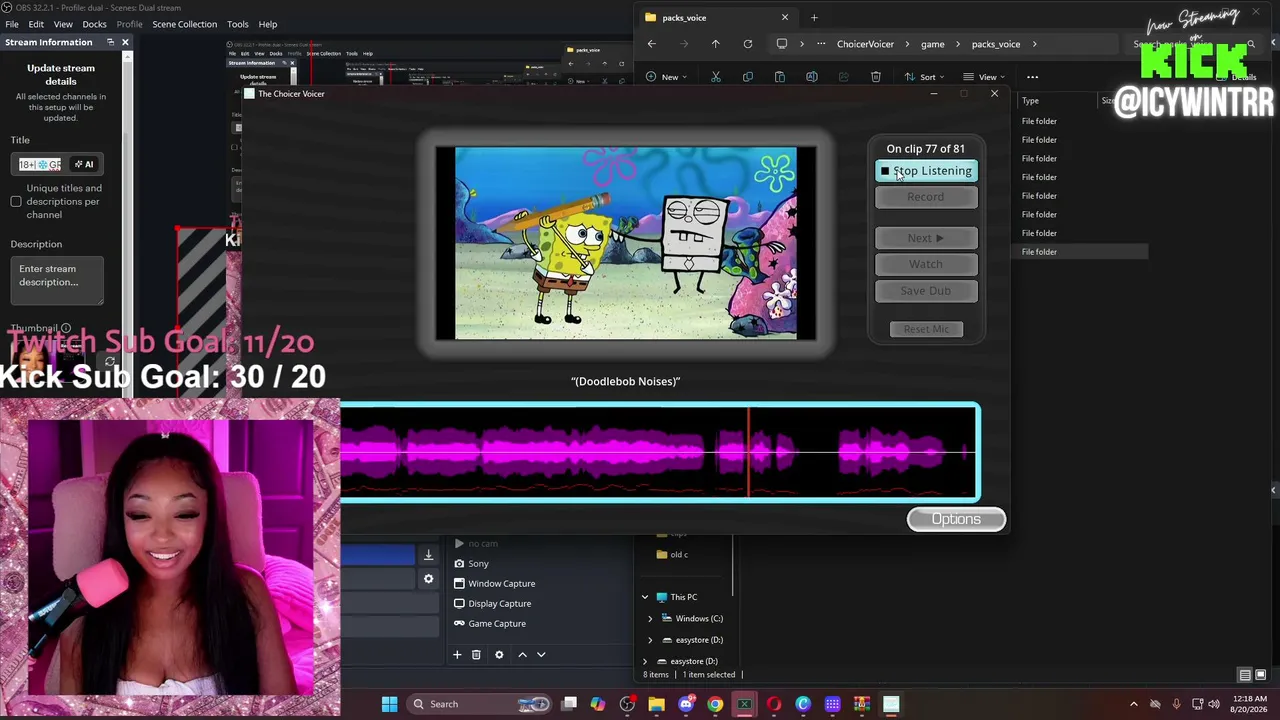The height and width of the screenshot is (720, 1280).
Task: Click the Cut scissors icon
Action: [715, 77]
